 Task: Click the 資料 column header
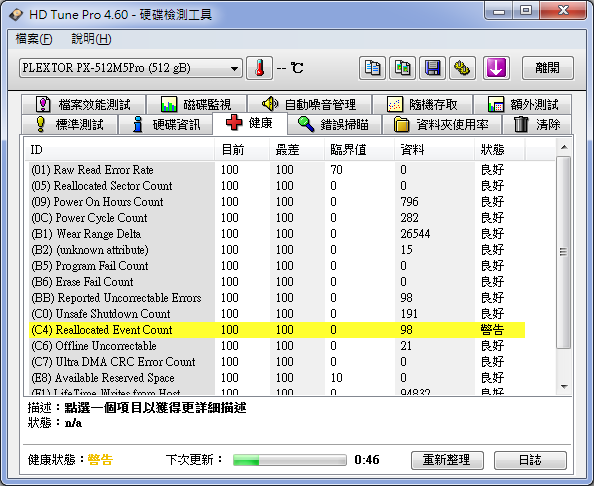coord(435,150)
